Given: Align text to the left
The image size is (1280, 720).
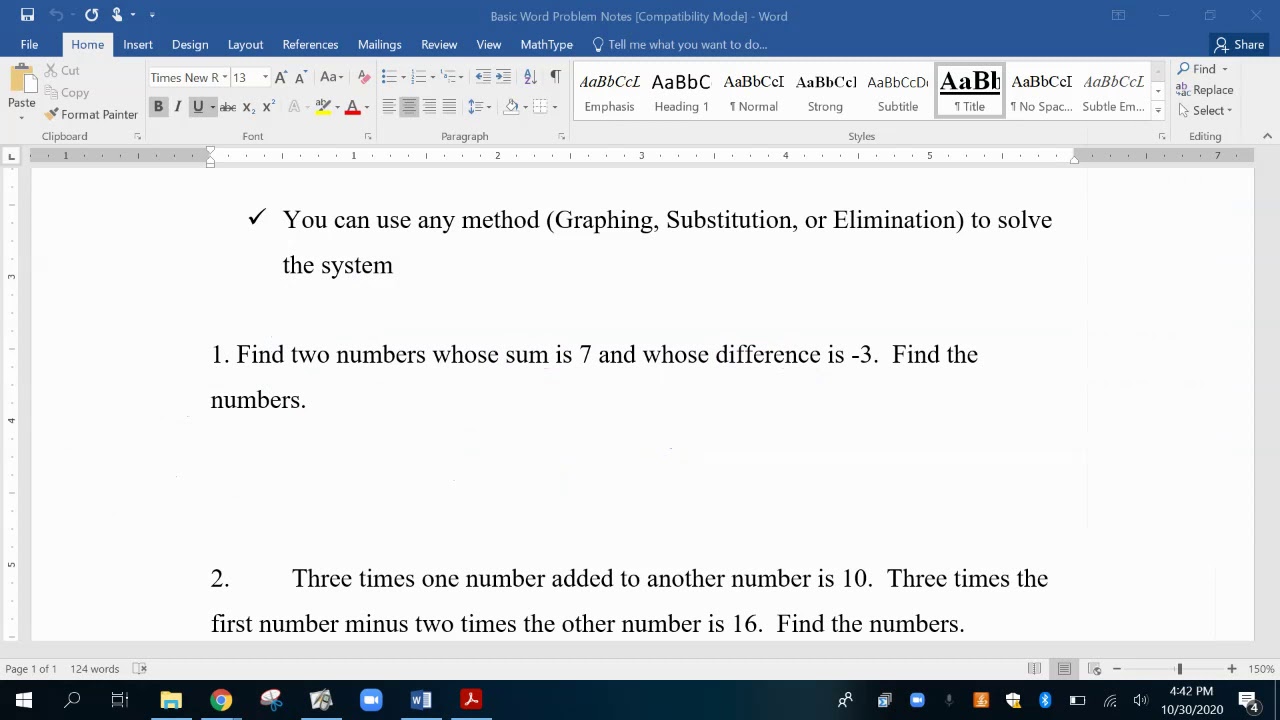Looking at the screenshot, I should pyautogui.click(x=389, y=107).
